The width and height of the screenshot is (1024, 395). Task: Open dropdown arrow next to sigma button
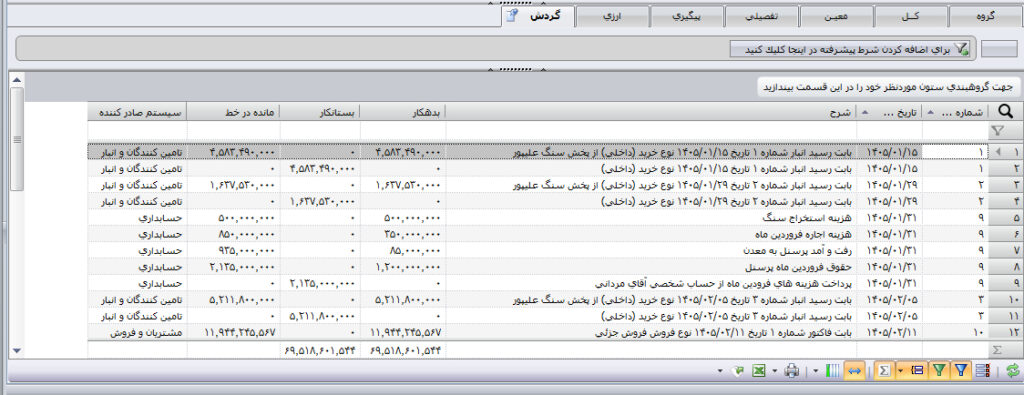(901, 371)
